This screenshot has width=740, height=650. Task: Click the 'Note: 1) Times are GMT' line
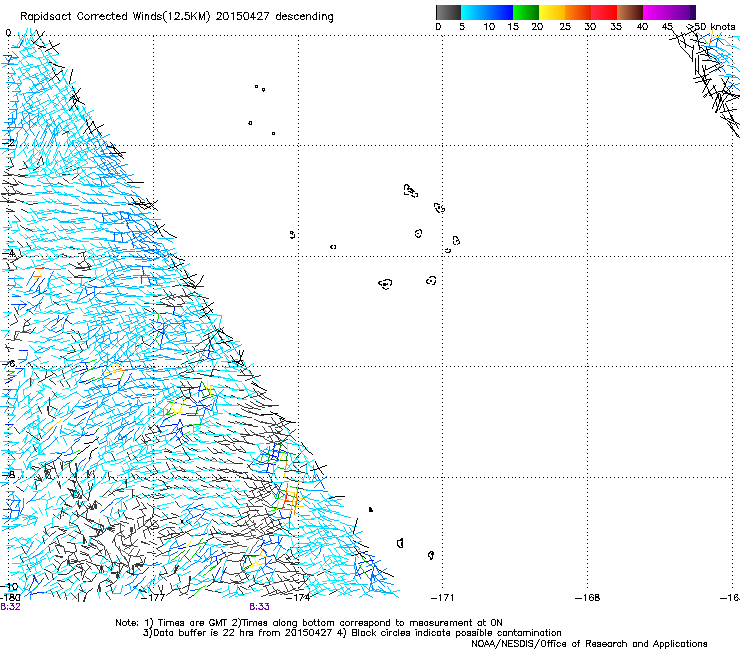309,623
